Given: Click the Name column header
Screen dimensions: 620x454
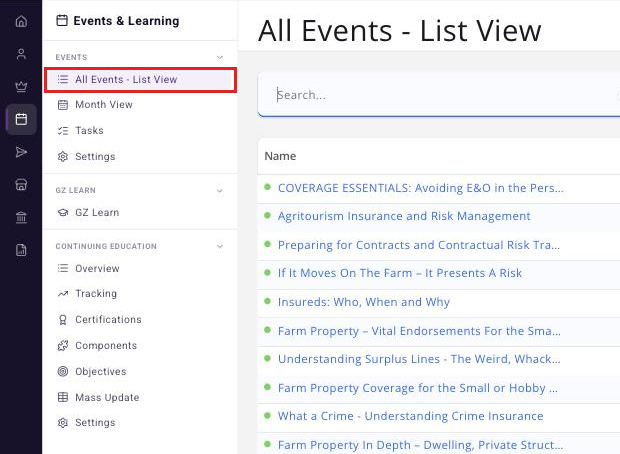Looking at the screenshot, I should 280,156.
